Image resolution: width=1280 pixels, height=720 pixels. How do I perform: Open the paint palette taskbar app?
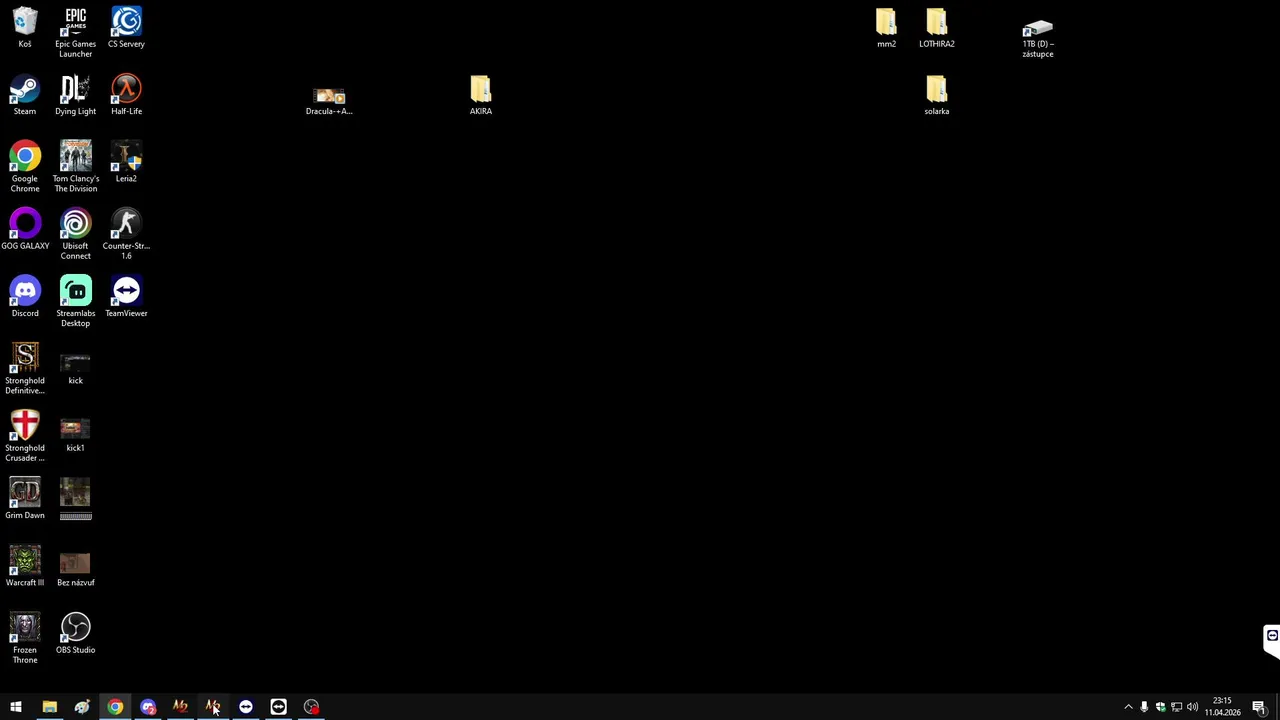[x=82, y=707]
